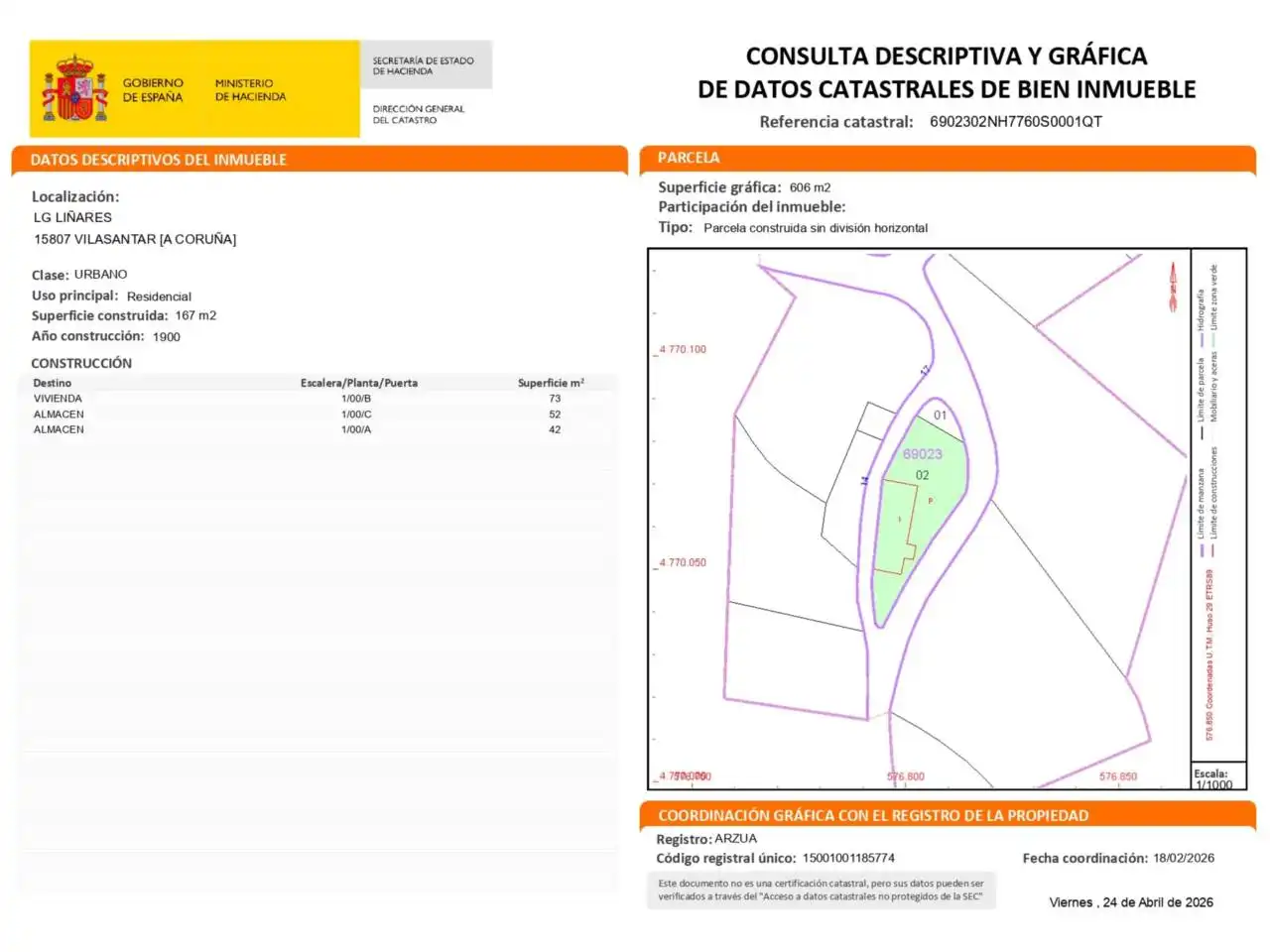Click the Uso principal value "Residencial"
The height and width of the screenshot is (952, 1270).
point(159,297)
